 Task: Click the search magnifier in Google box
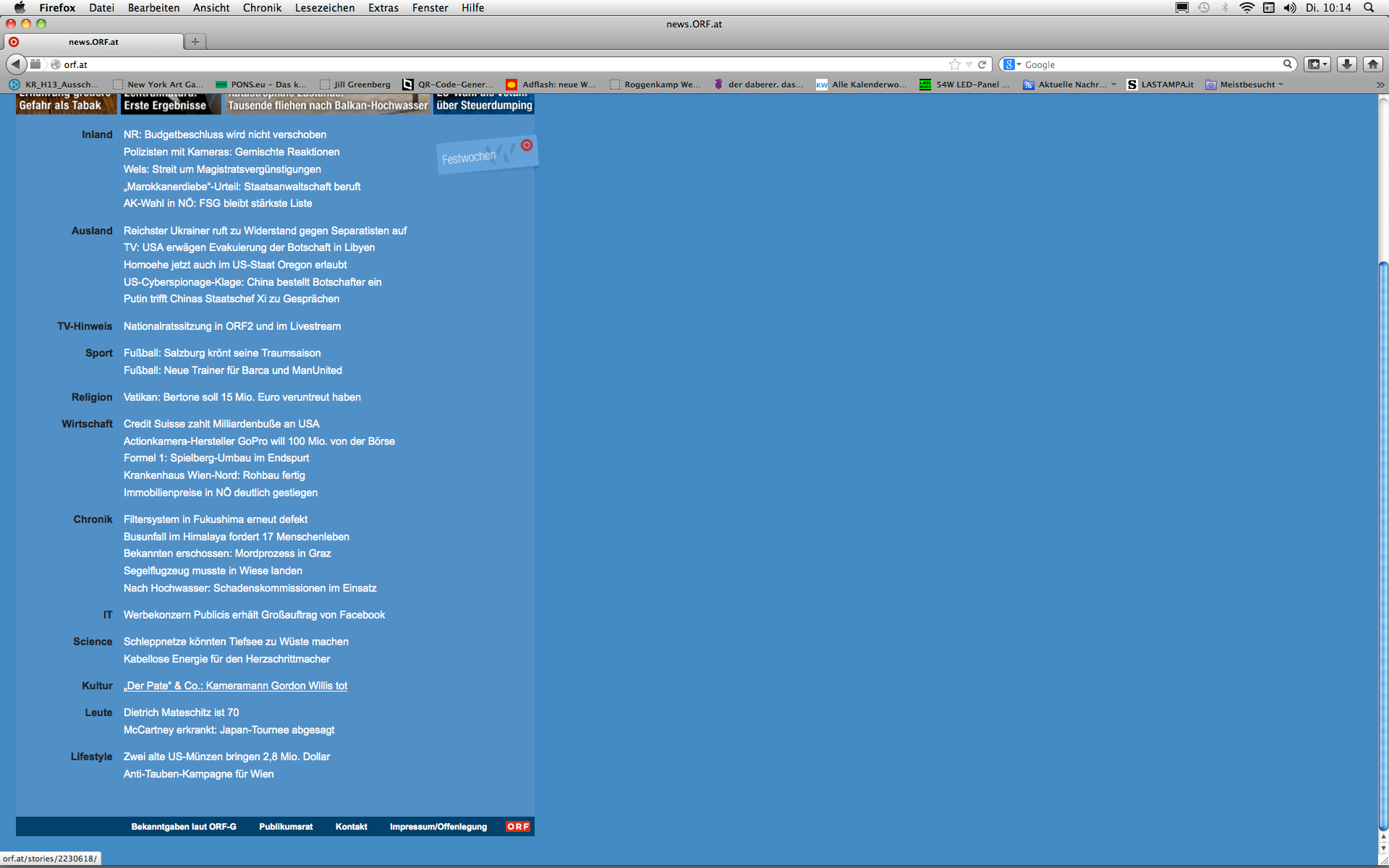1288,64
